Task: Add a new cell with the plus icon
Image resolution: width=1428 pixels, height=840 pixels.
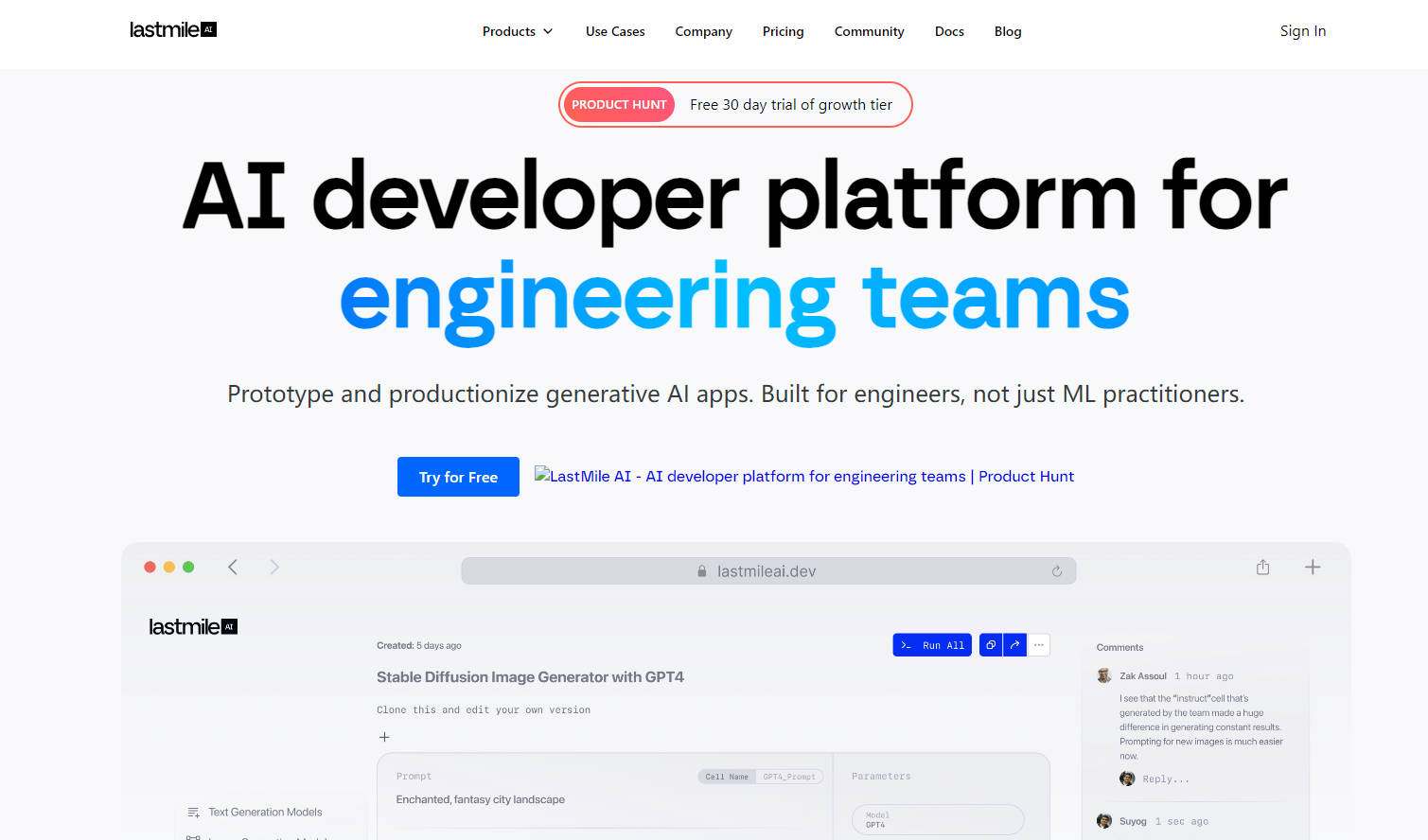Action: [384, 737]
